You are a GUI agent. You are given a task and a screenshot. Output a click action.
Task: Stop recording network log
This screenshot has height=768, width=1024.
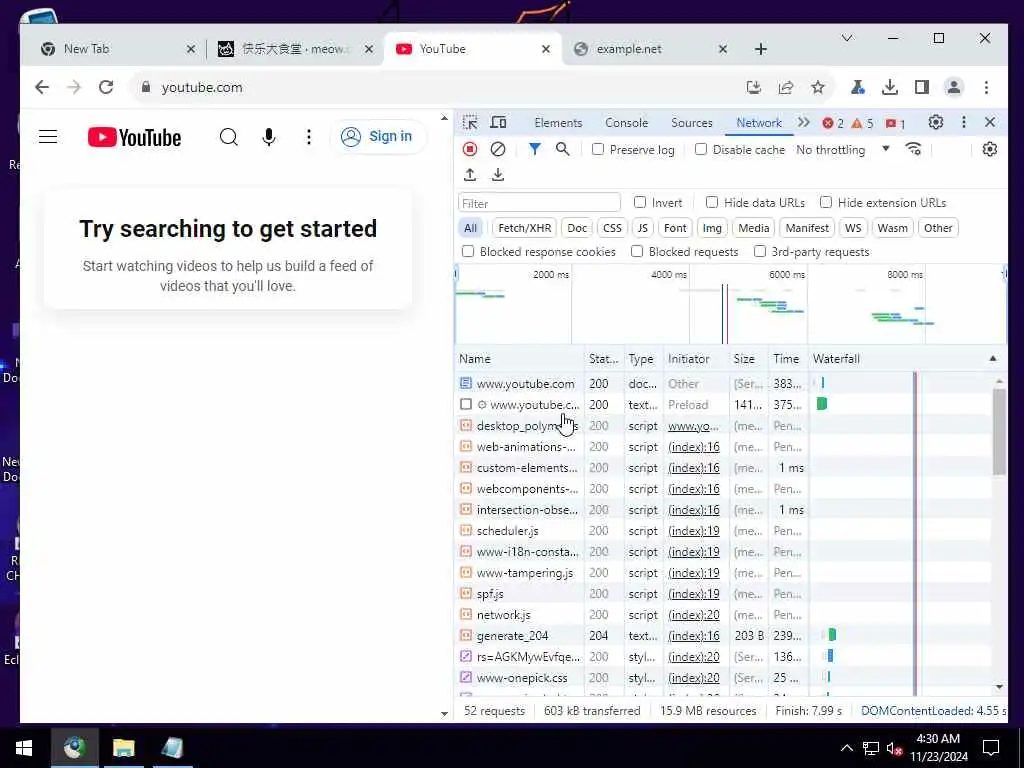[470, 149]
